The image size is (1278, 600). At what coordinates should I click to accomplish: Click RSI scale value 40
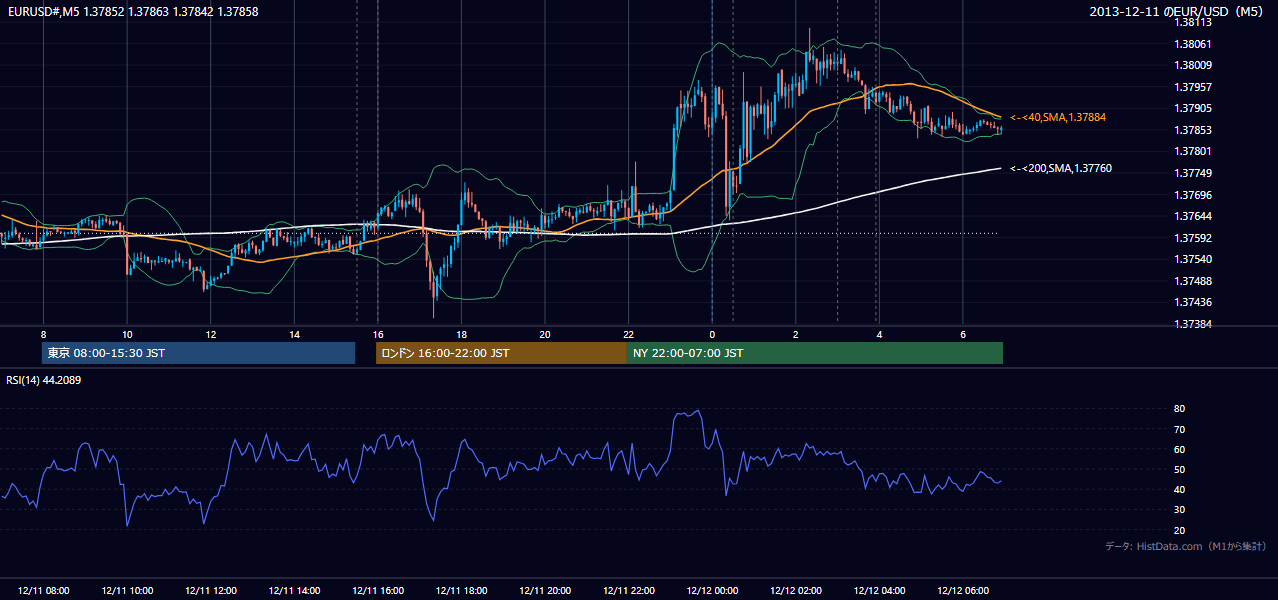[x=1179, y=489]
